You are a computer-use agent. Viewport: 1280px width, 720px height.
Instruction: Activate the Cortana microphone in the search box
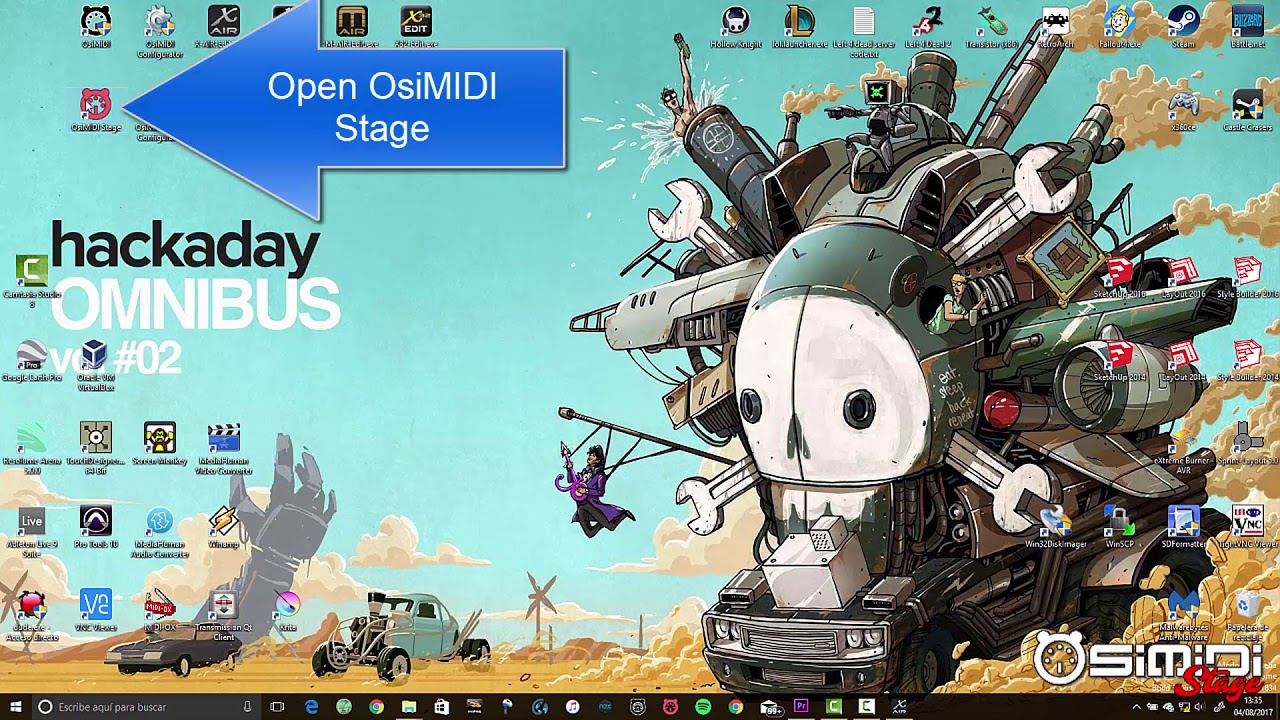click(247, 707)
